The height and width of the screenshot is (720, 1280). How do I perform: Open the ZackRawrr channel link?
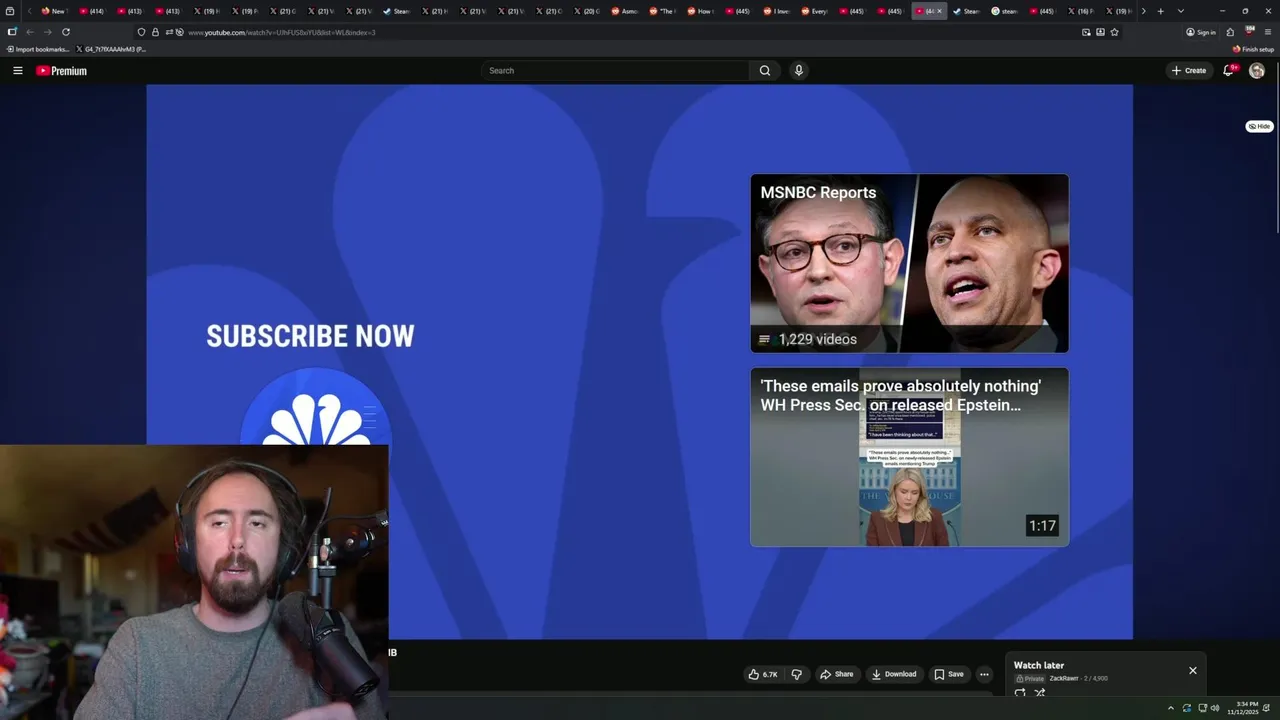pyautogui.click(x=1064, y=678)
